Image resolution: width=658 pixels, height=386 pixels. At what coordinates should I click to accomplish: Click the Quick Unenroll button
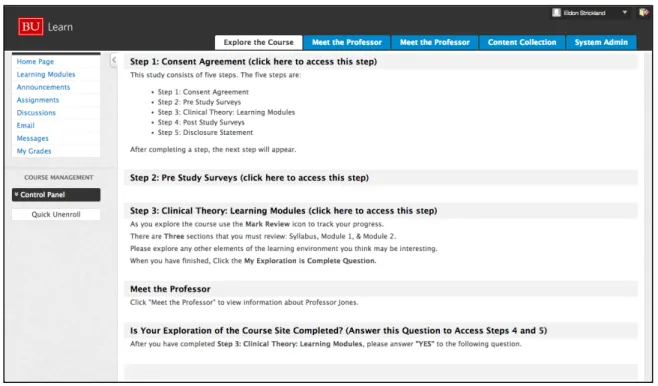[56, 214]
